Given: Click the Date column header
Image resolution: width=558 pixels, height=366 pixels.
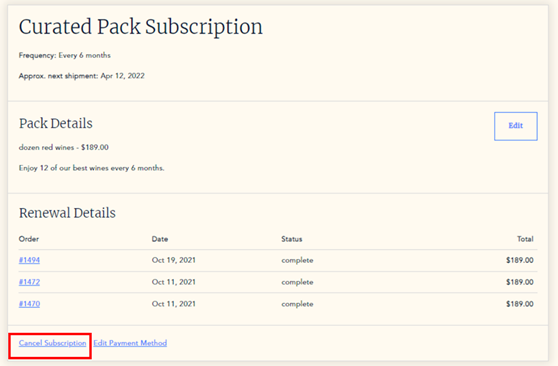Looking at the screenshot, I should (160, 239).
